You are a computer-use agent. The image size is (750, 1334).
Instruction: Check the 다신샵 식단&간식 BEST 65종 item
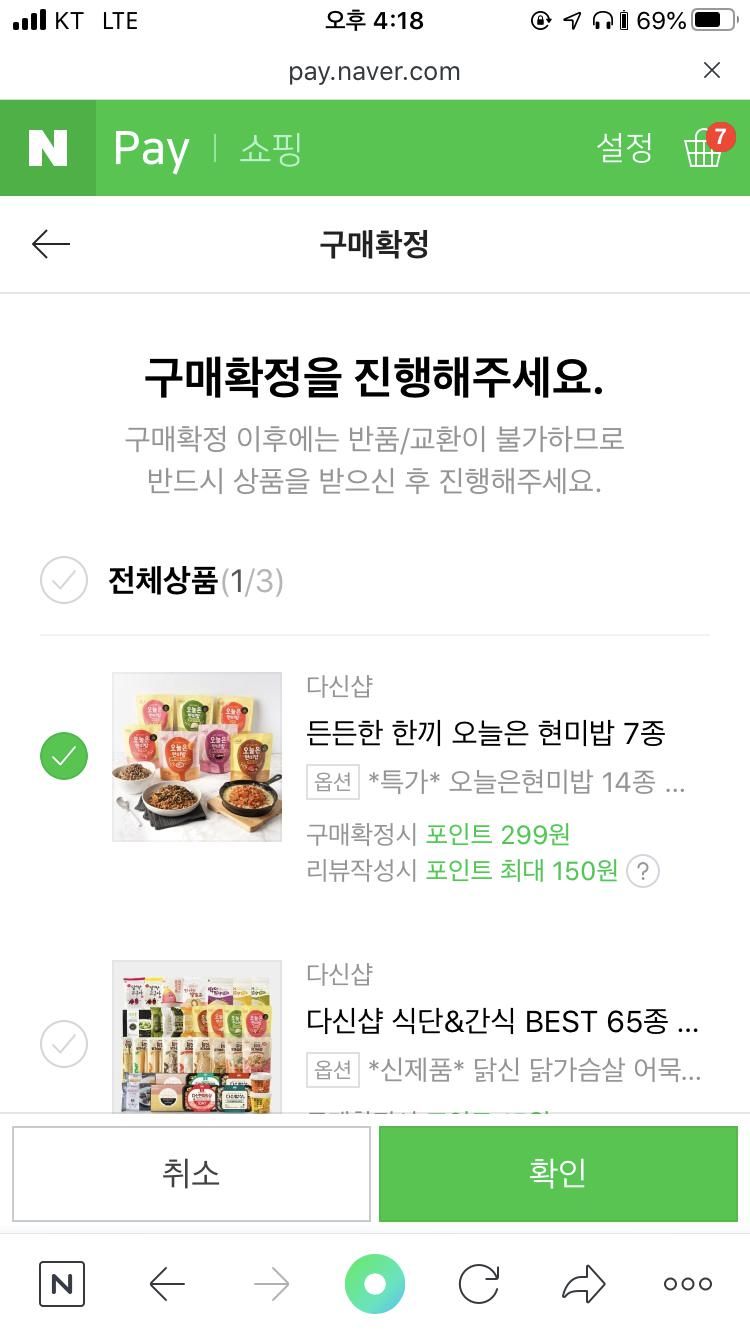64,1045
